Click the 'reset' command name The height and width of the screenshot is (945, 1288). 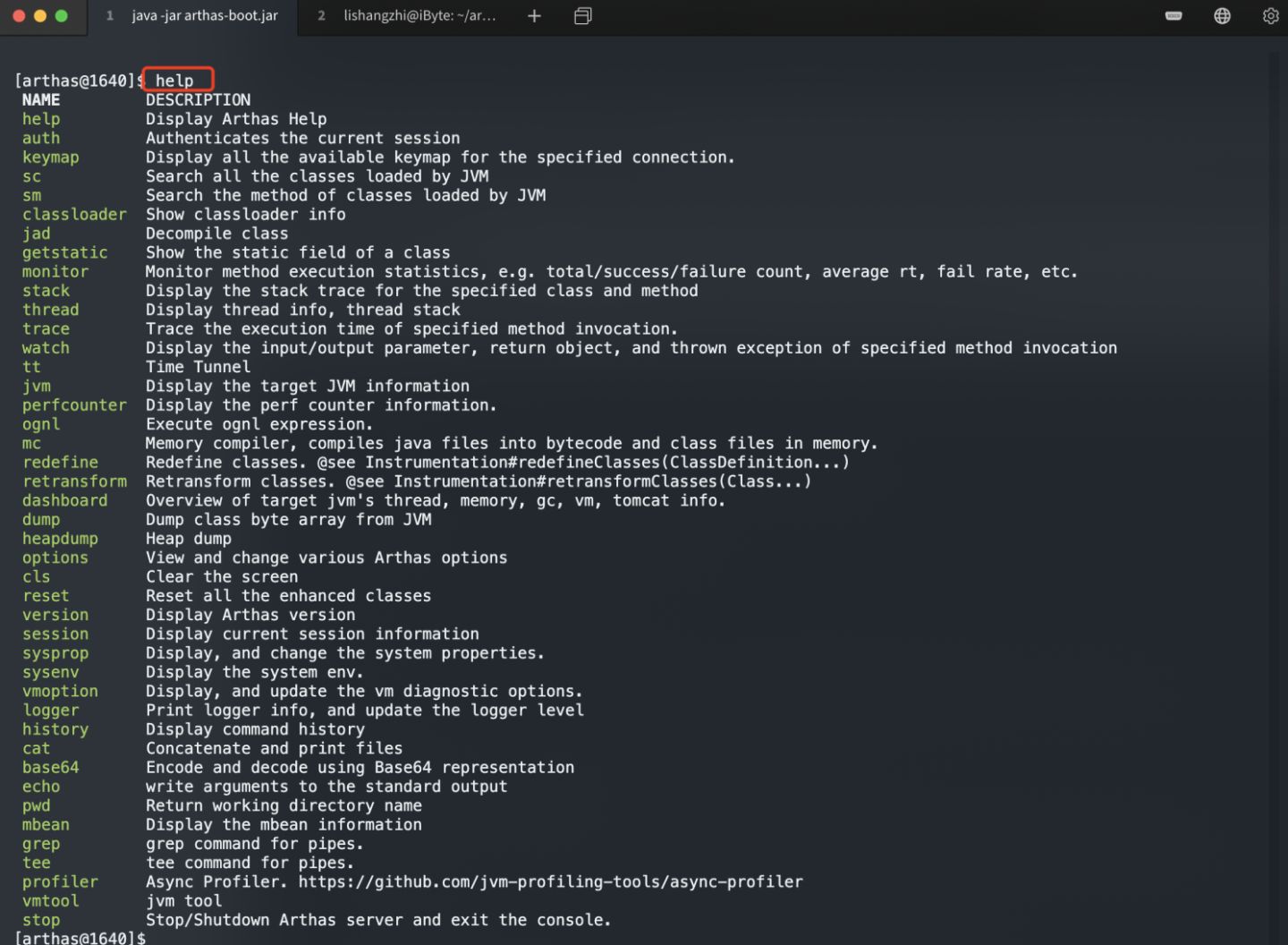[46, 596]
